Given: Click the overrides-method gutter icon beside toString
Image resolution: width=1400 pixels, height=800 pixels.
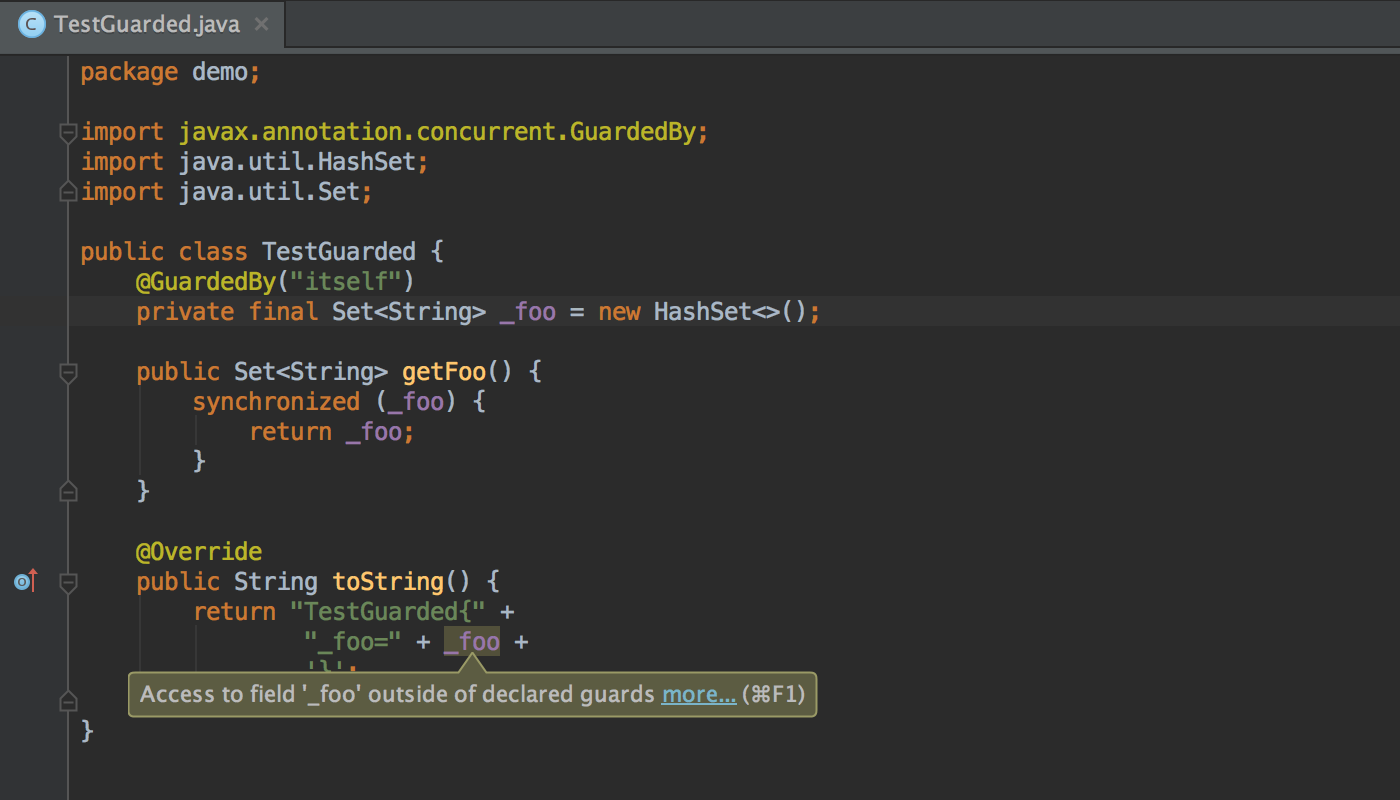Looking at the screenshot, I should pyautogui.click(x=24, y=580).
